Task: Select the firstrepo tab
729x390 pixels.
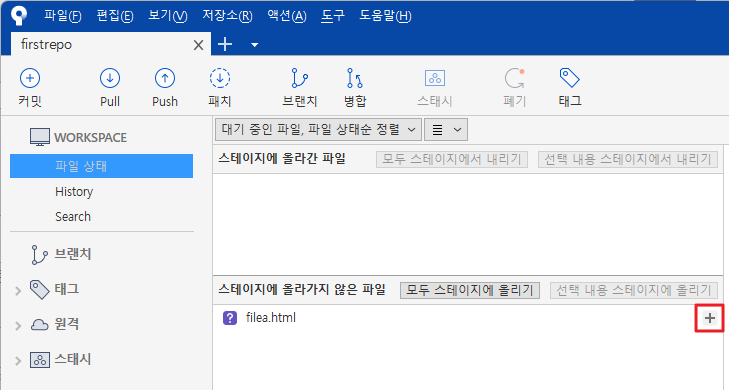Action: tap(111, 44)
